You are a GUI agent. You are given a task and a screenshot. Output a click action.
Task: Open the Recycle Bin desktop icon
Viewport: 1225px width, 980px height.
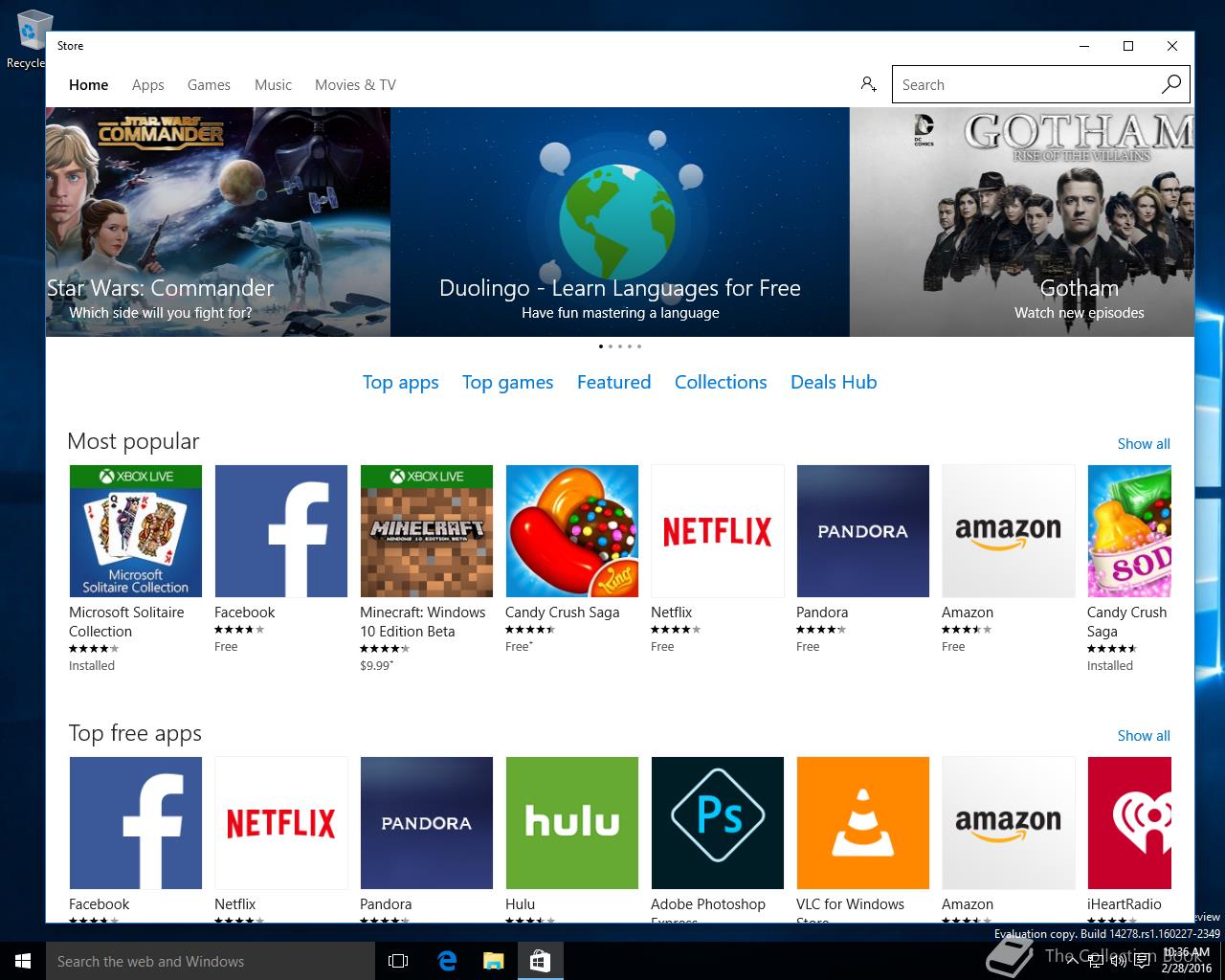[x=29, y=40]
